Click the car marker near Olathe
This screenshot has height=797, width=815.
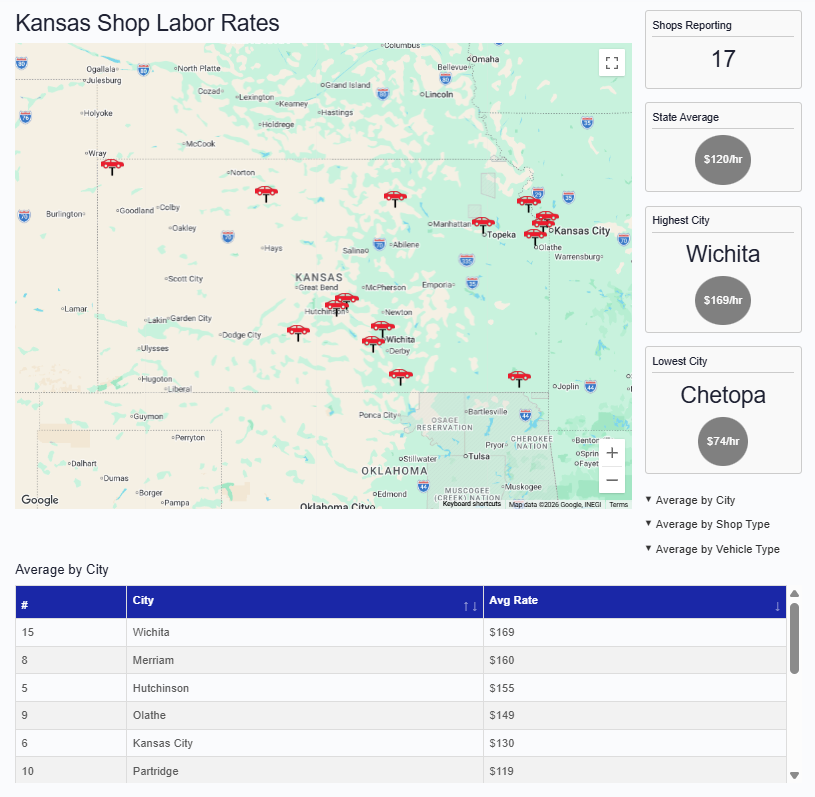tap(535, 237)
